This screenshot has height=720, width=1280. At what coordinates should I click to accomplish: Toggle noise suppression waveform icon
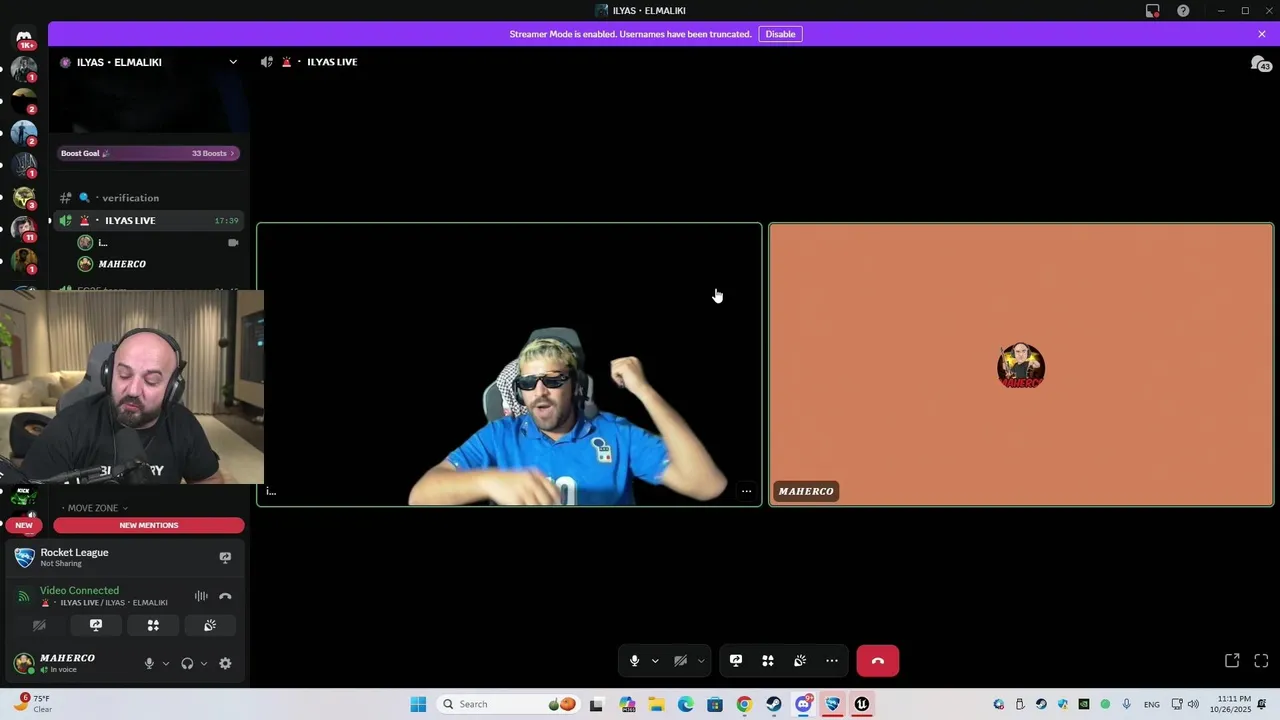click(x=201, y=596)
